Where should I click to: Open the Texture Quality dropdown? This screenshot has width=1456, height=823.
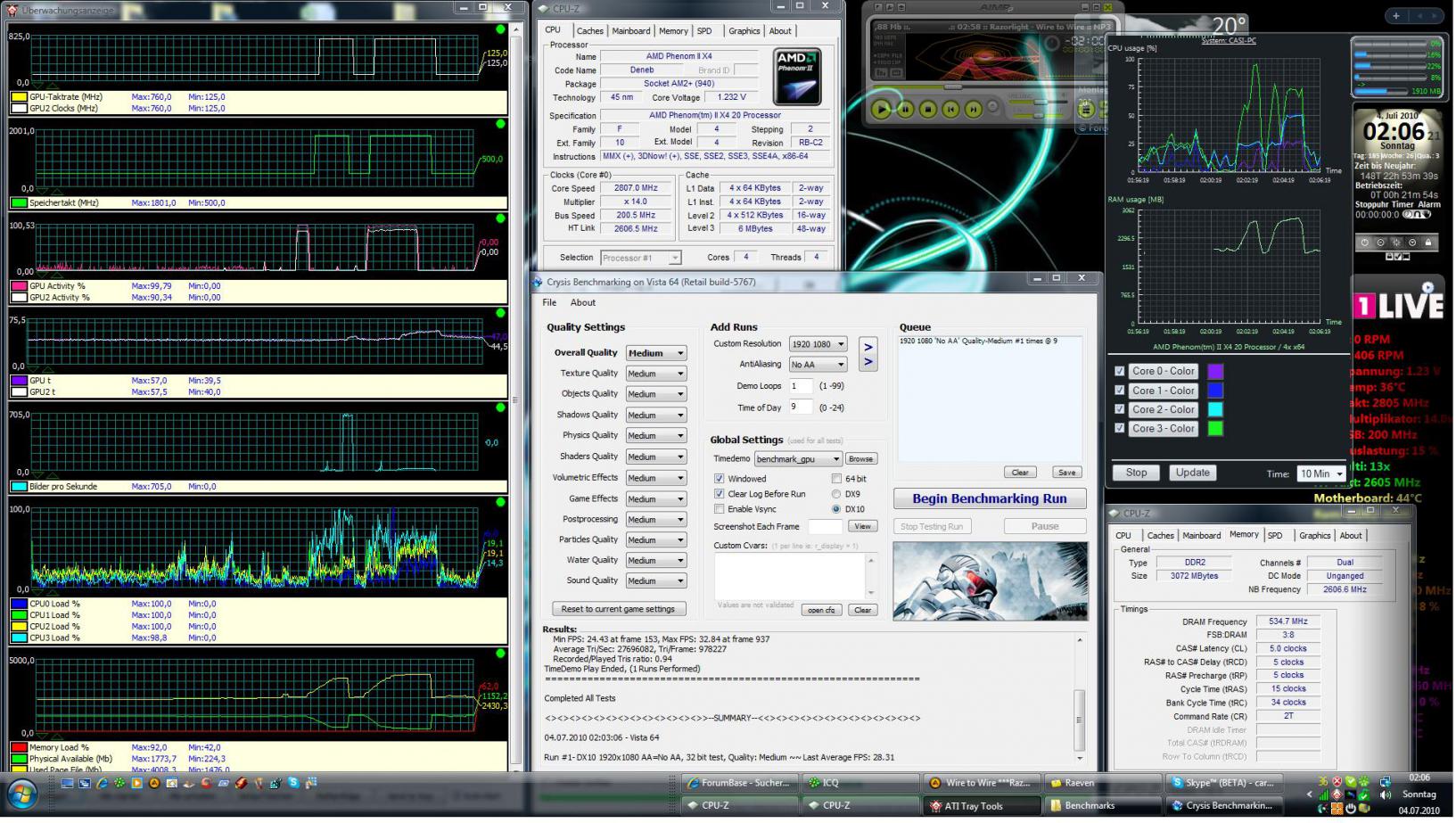click(x=656, y=374)
